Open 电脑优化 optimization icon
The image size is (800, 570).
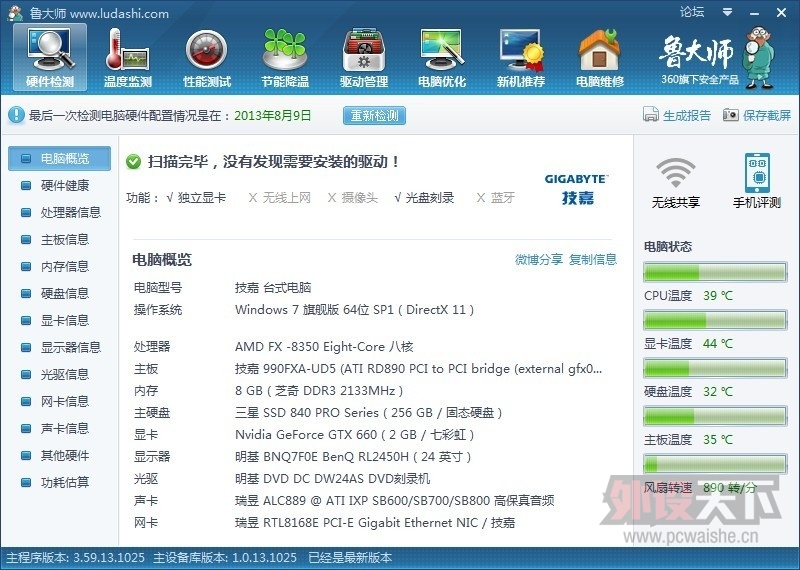442,58
